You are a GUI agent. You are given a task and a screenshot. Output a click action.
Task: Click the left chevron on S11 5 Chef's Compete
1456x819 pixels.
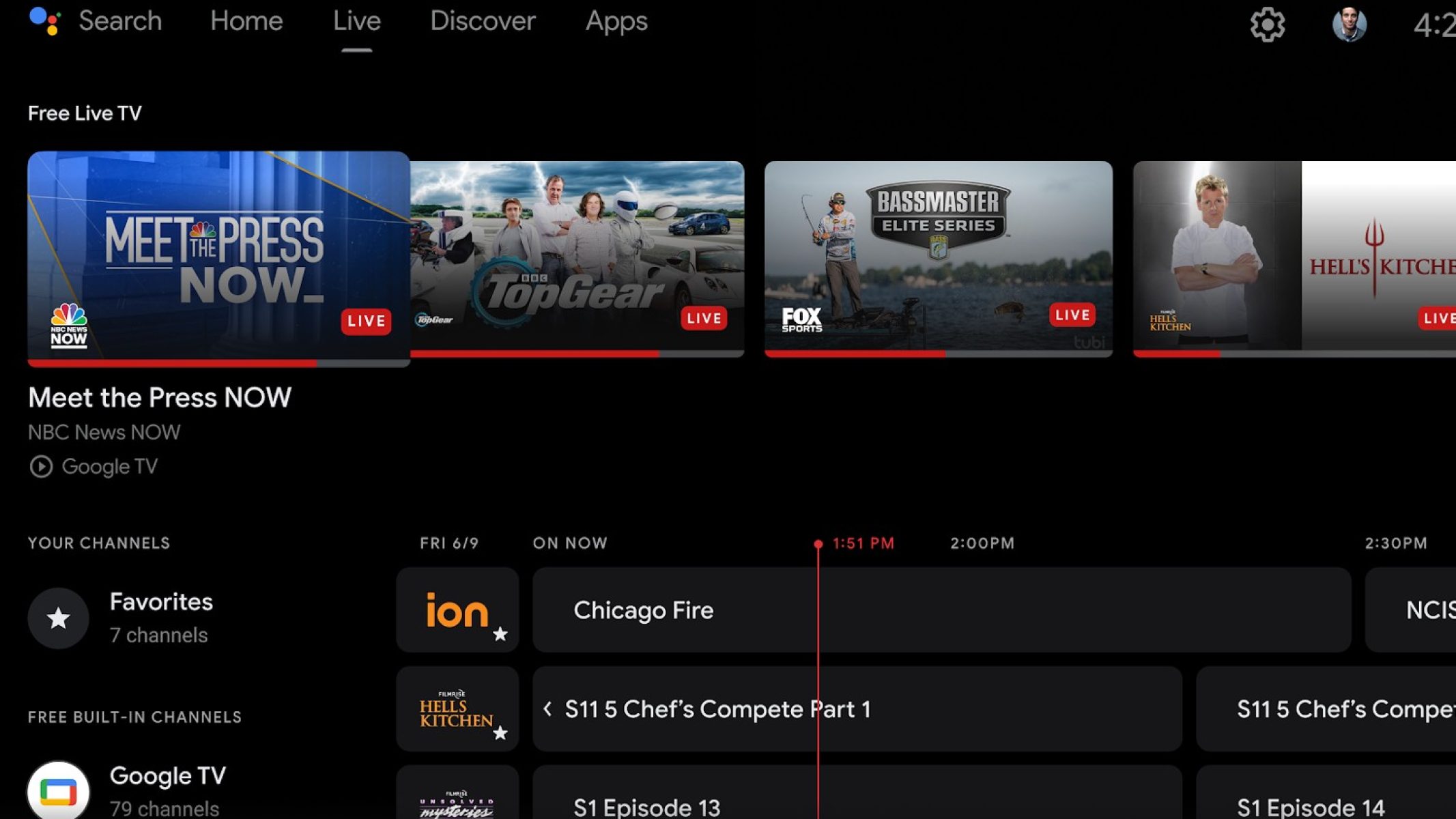coord(547,709)
